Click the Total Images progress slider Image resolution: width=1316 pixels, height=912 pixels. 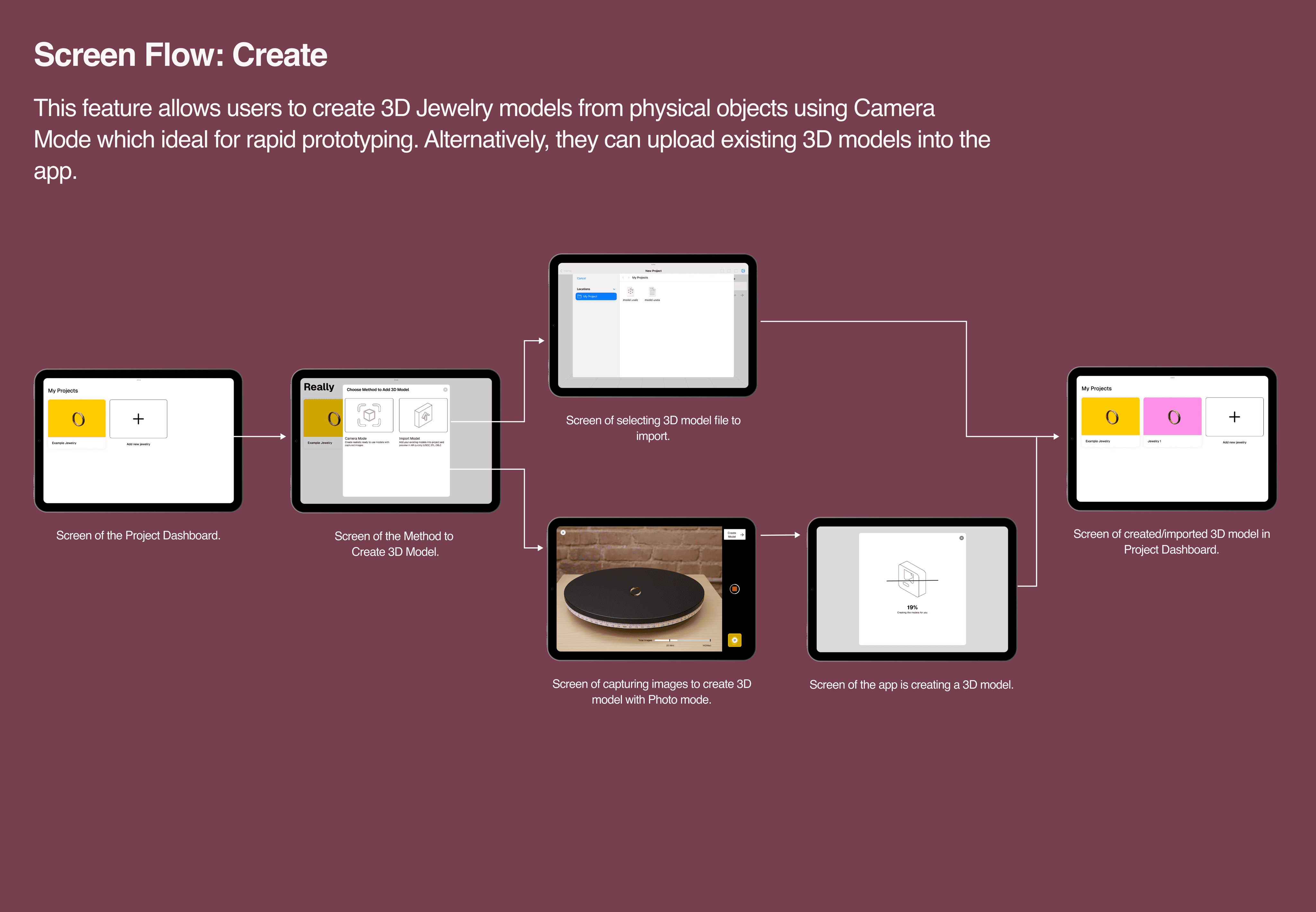[x=682, y=640]
